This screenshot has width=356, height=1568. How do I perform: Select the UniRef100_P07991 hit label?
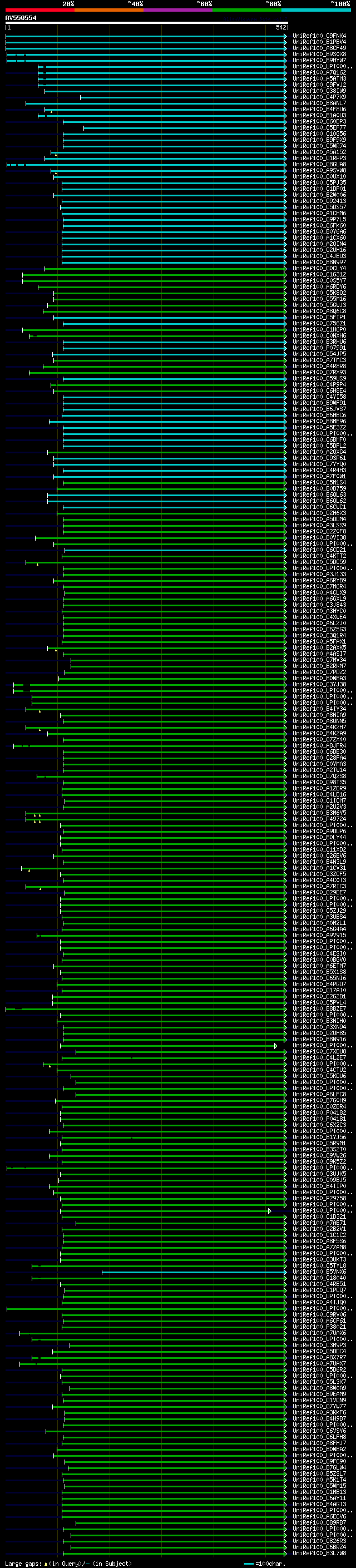pyautogui.click(x=319, y=348)
